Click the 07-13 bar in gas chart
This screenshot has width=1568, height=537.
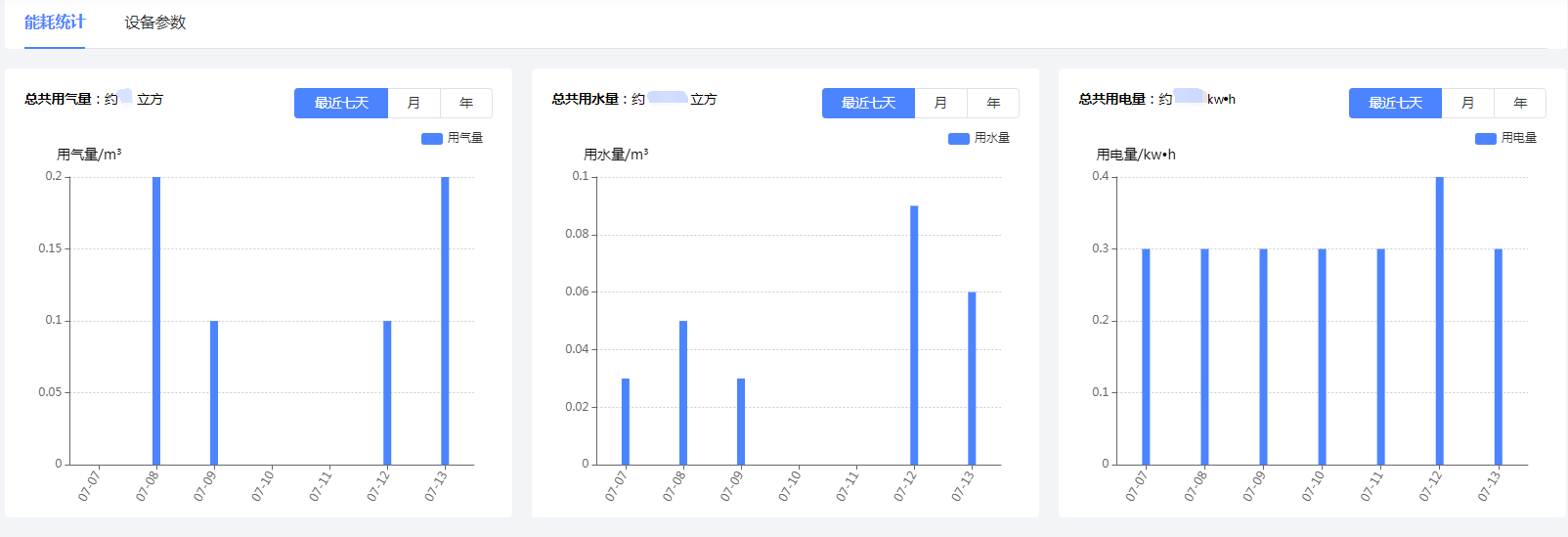click(x=445, y=321)
